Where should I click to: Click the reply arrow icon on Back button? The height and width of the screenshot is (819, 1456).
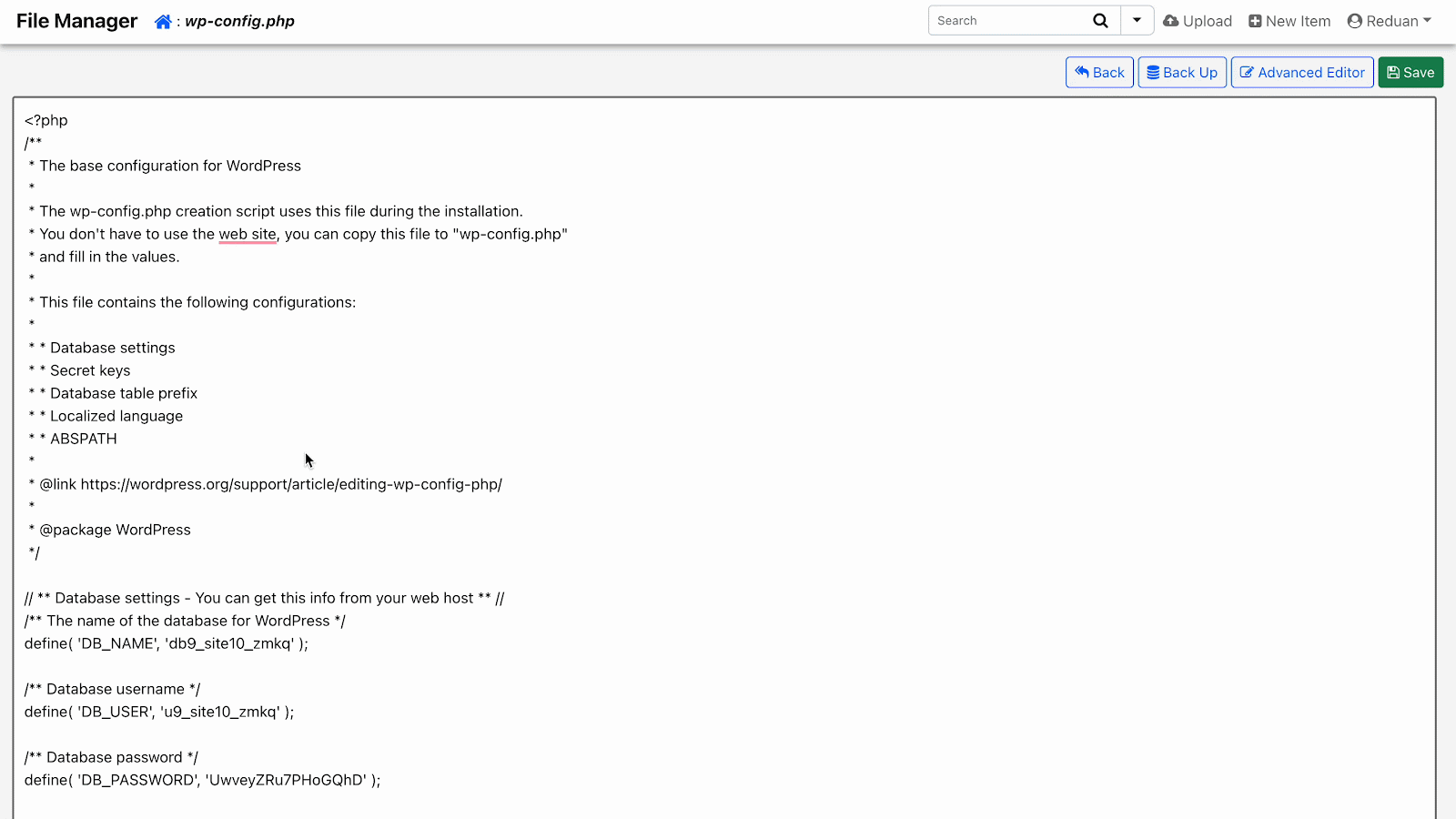pyautogui.click(x=1082, y=72)
